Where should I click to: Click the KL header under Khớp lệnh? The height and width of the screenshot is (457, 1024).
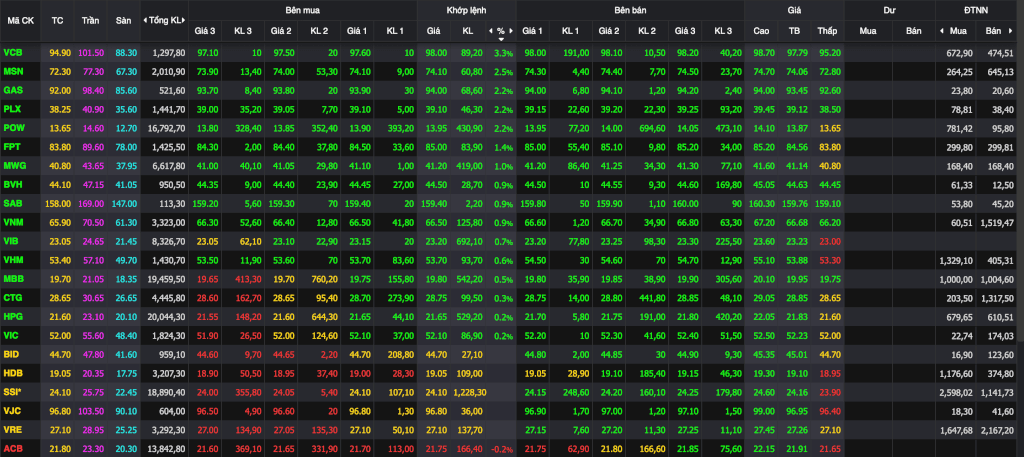(x=467, y=31)
